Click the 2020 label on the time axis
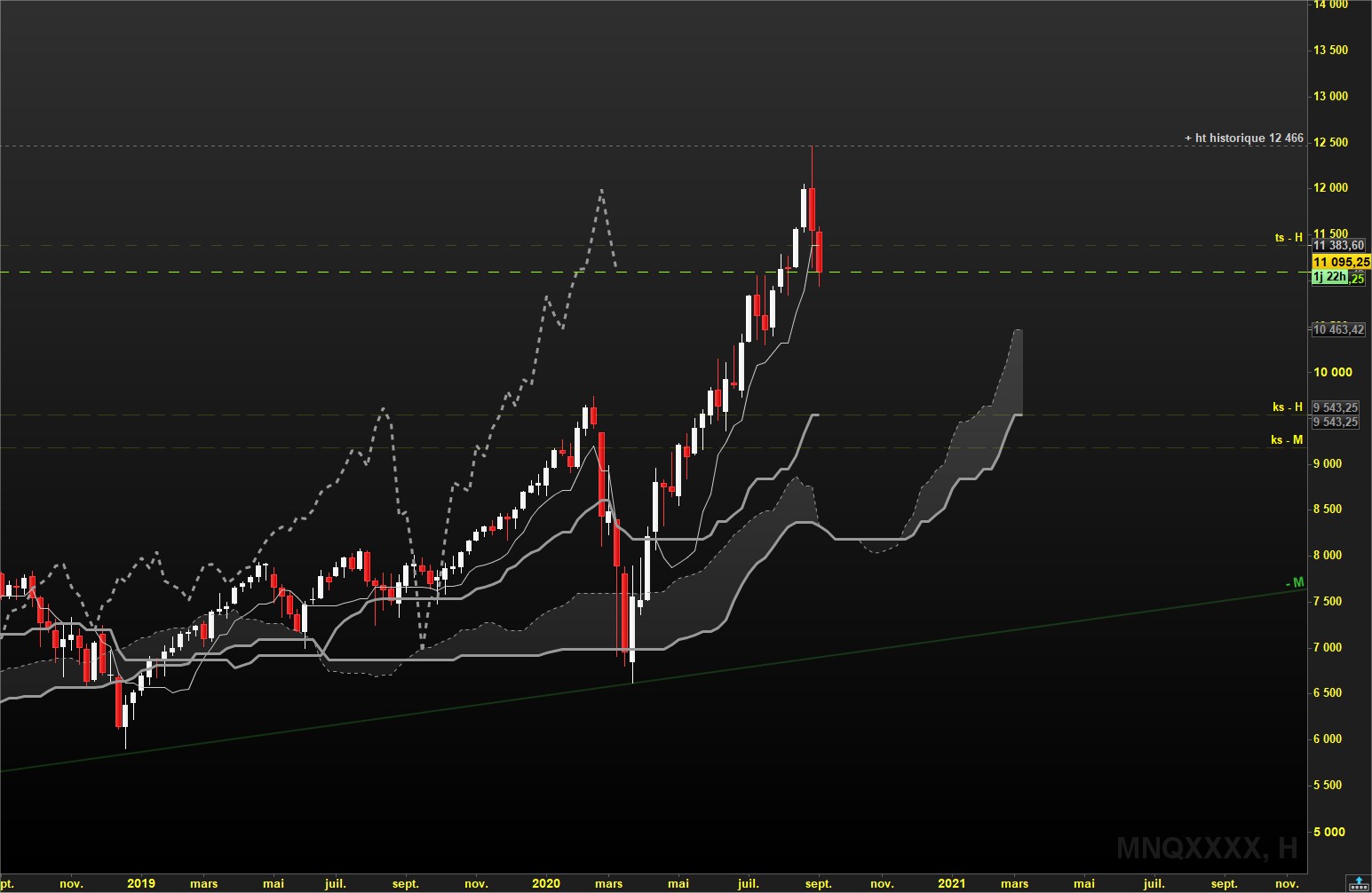This screenshot has height=893, width=1372. [x=546, y=883]
